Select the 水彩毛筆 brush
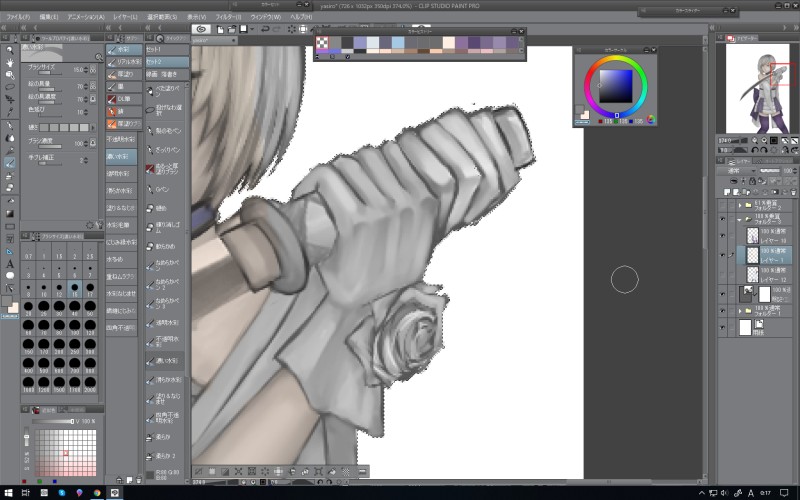 coord(121,224)
